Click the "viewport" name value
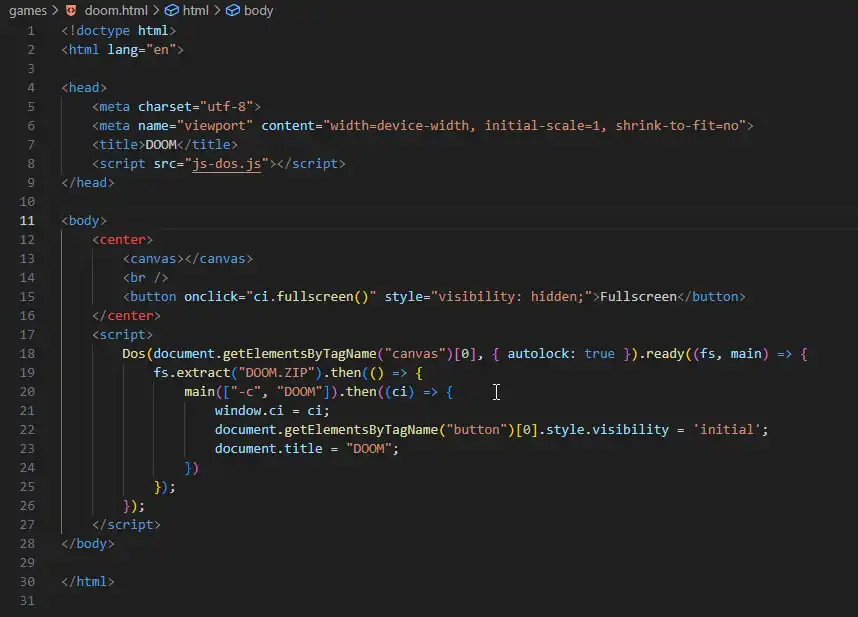The image size is (858, 617). tap(215, 126)
